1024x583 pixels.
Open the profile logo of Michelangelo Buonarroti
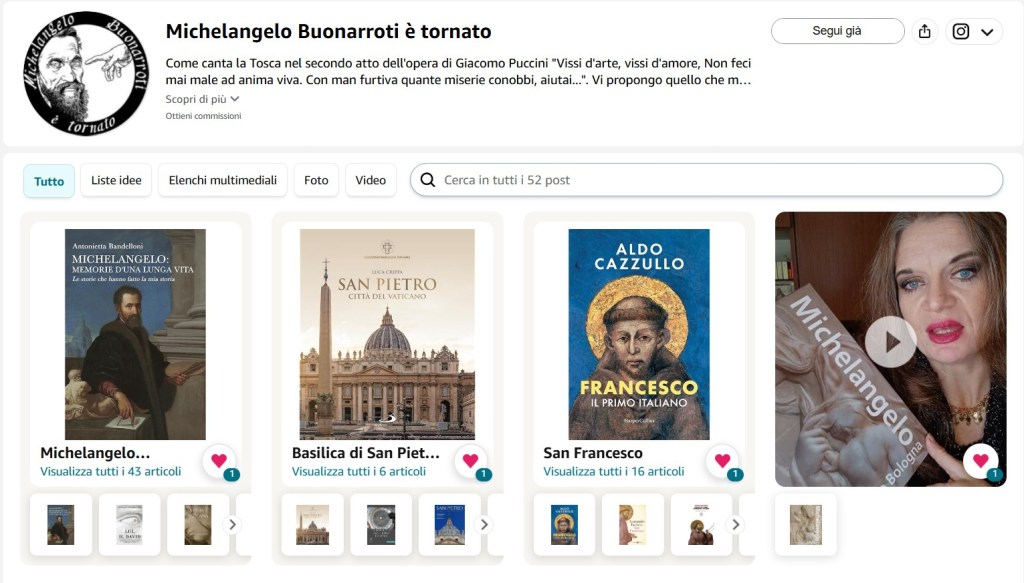point(85,73)
